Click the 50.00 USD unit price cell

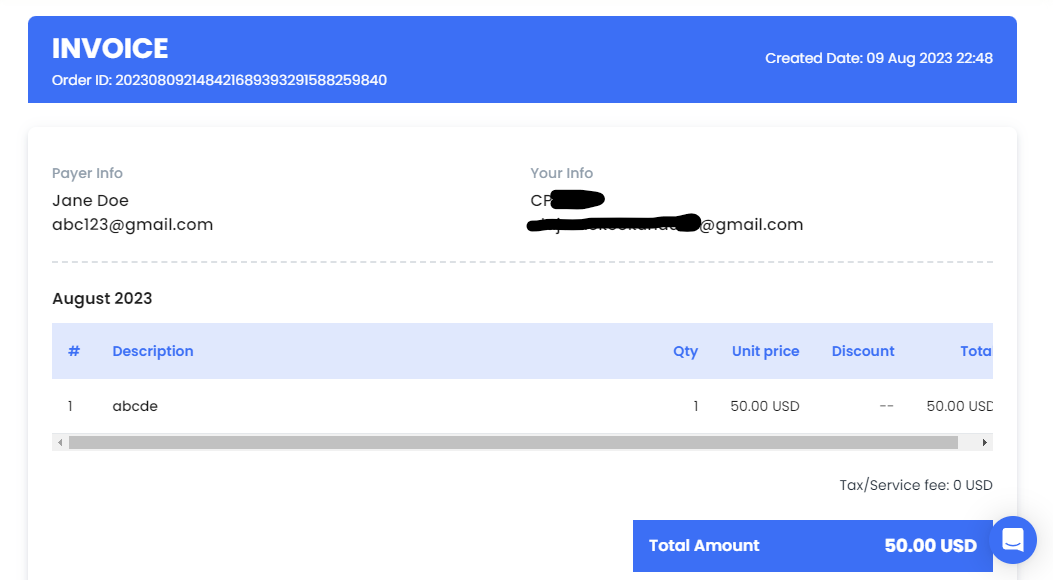point(764,406)
